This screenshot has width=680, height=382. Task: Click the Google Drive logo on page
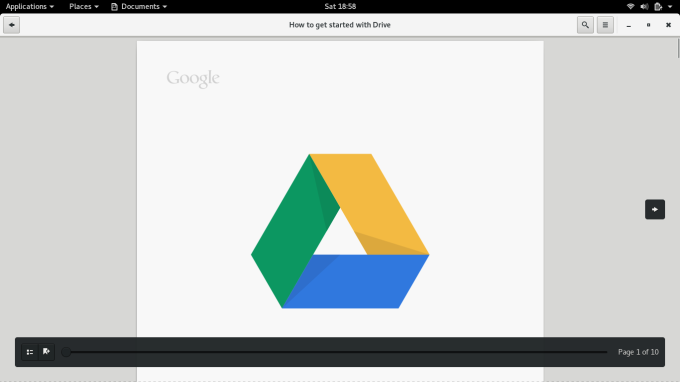coord(340,231)
